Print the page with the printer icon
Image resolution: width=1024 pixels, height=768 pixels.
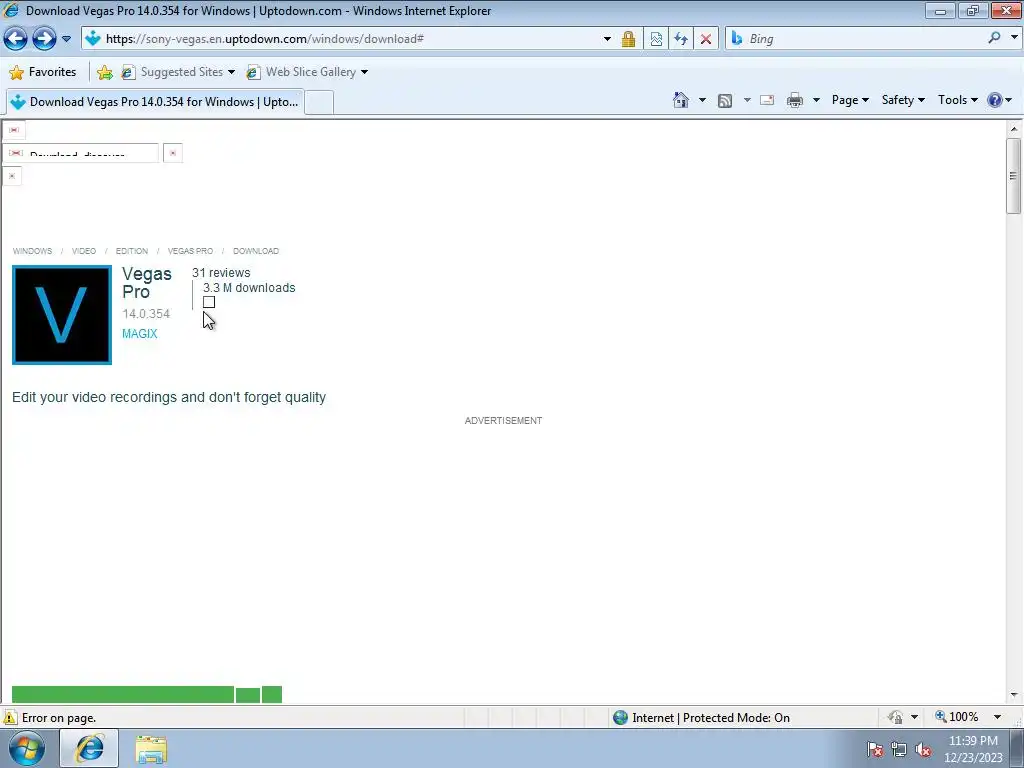click(x=794, y=100)
